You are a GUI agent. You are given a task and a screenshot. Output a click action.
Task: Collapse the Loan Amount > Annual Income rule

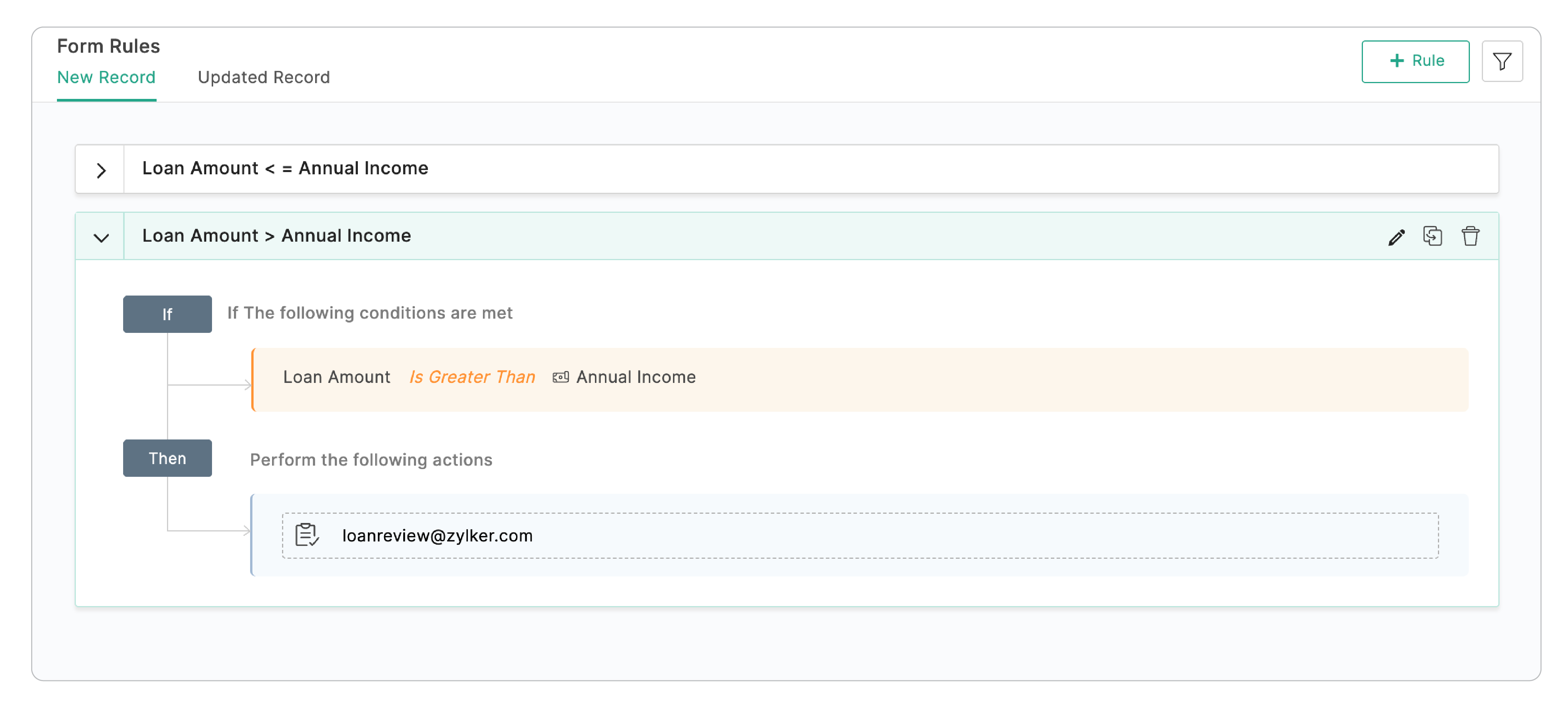tap(101, 237)
